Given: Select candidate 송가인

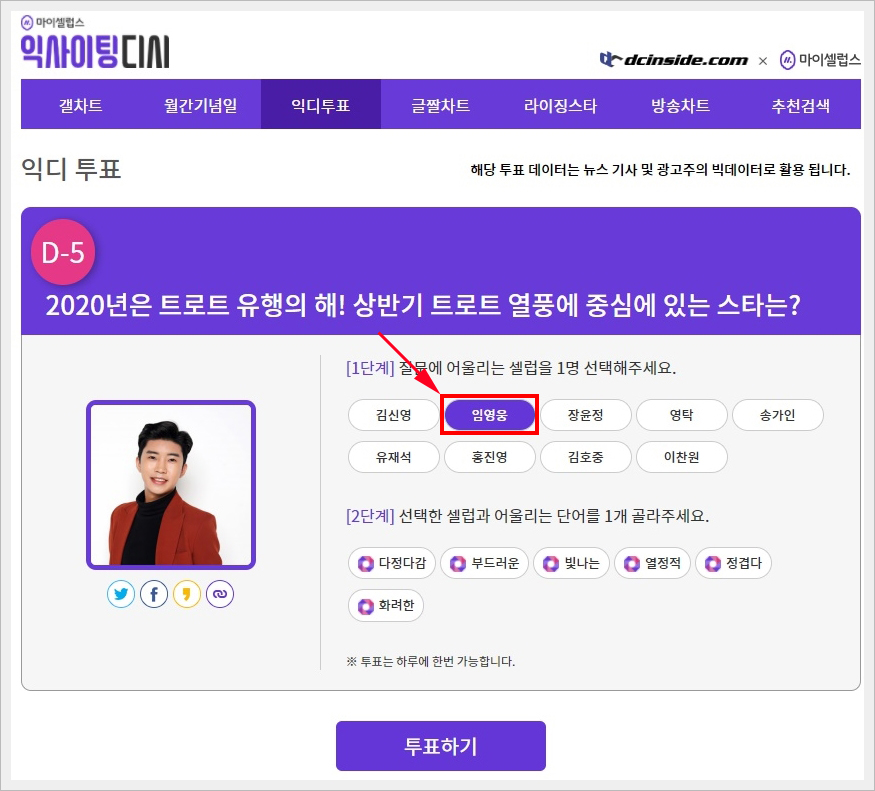Looking at the screenshot, I should 777,415.
